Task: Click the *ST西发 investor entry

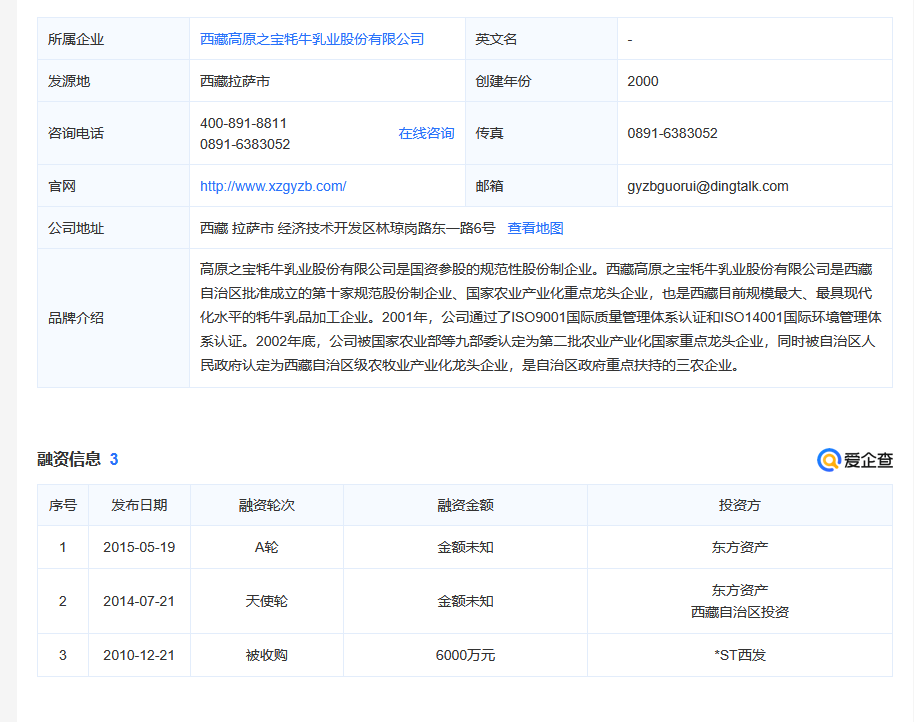Action: [739, 655]
